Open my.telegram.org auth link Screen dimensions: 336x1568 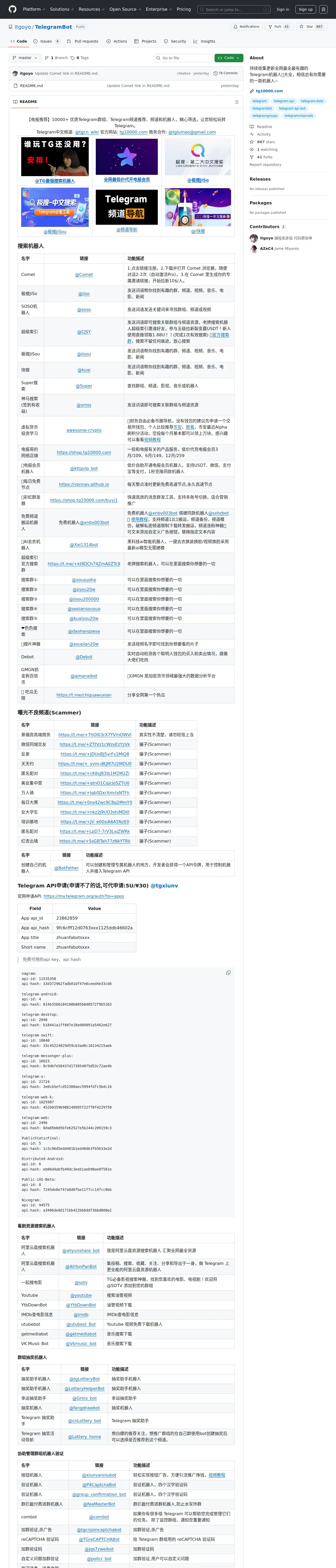83,896
